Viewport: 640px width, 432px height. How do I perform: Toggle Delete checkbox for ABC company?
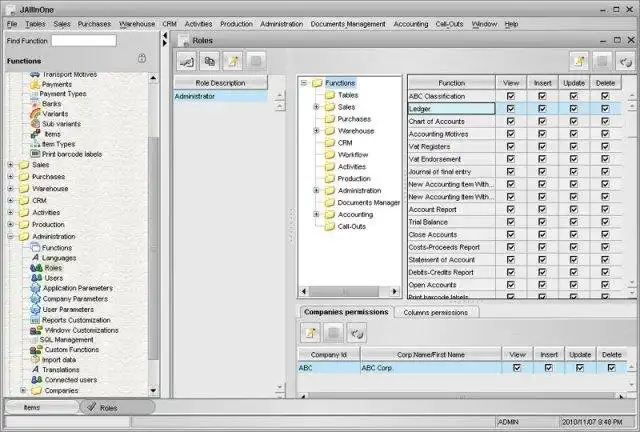coord(611,368)
